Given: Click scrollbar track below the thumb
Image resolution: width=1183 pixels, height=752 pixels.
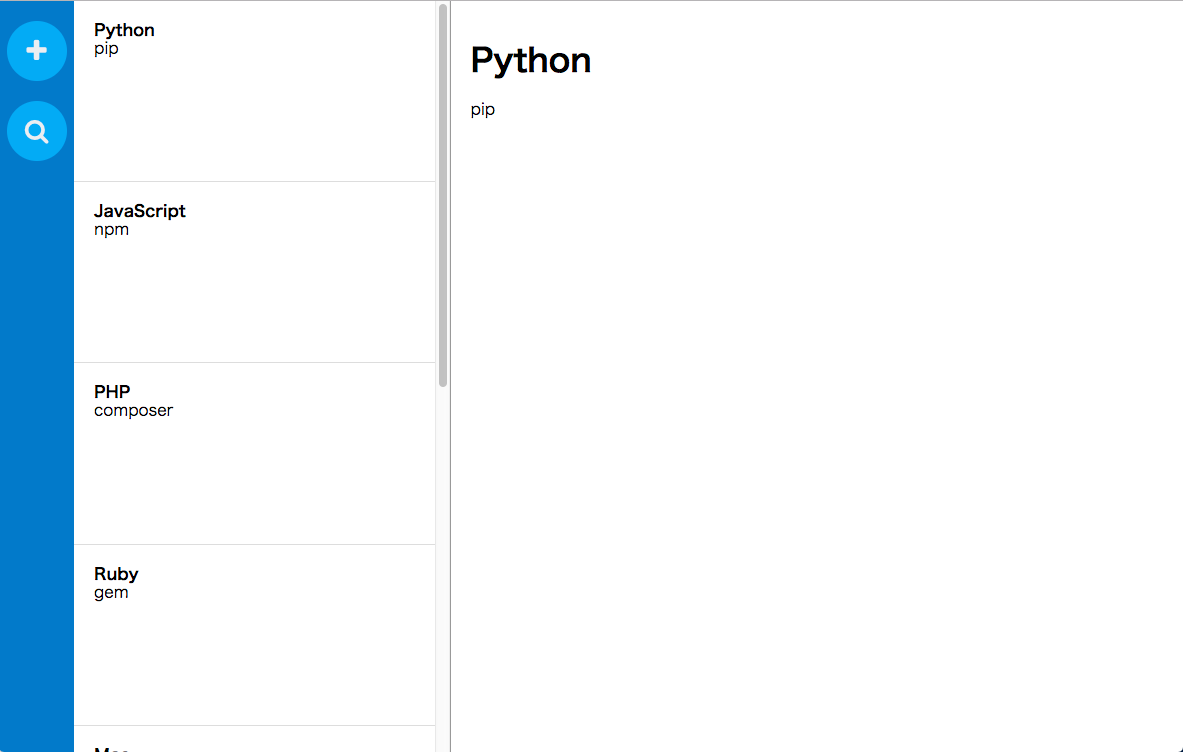Looking at the screenshot, I should 443,566.
